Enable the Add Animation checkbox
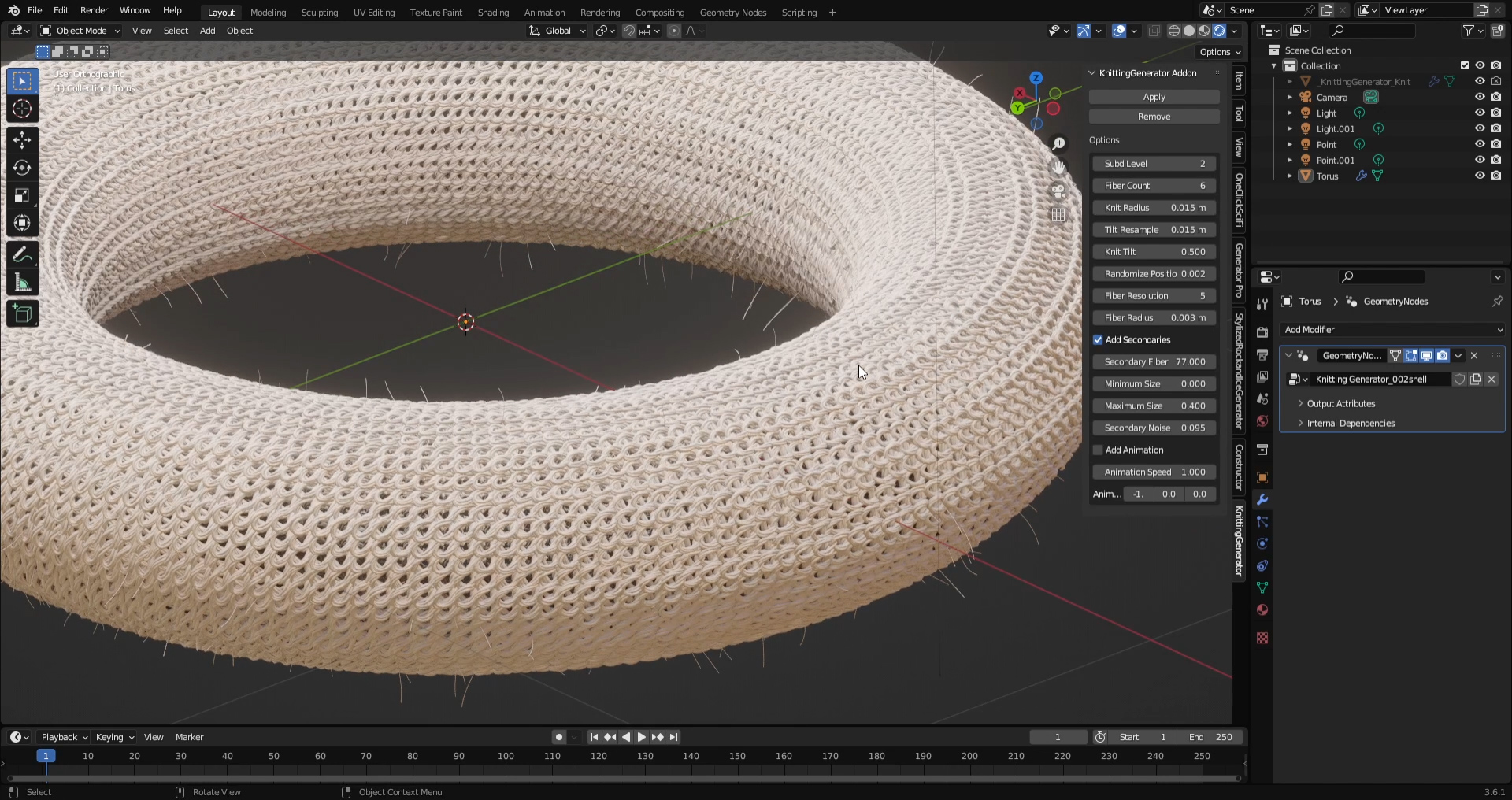Viewport: 1512px width, 800px height. pyautogui.click(x=1097, y=450)
